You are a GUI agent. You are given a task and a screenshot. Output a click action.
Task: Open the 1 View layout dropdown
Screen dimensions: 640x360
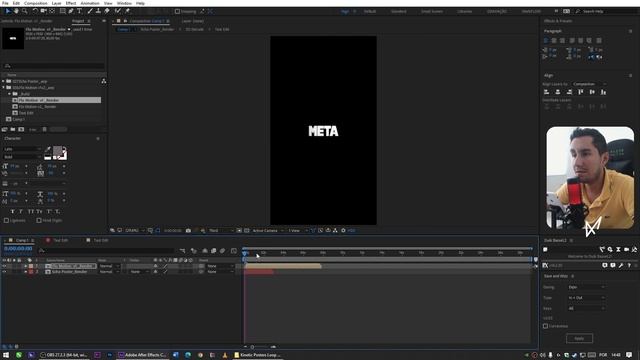(298, 231)
